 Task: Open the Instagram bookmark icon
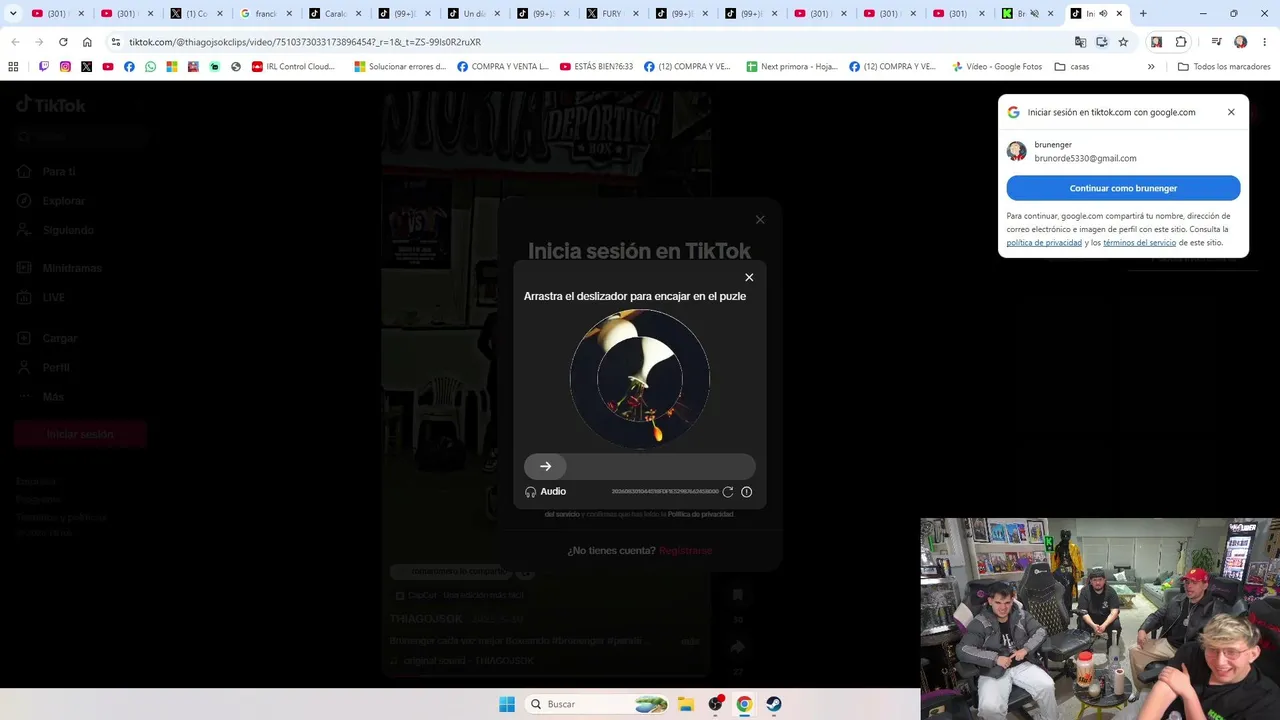point(65,67)
